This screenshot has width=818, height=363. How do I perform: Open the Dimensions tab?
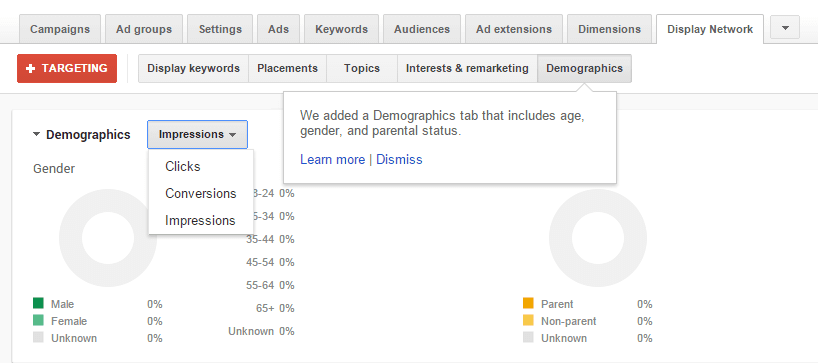coord(609,29)
